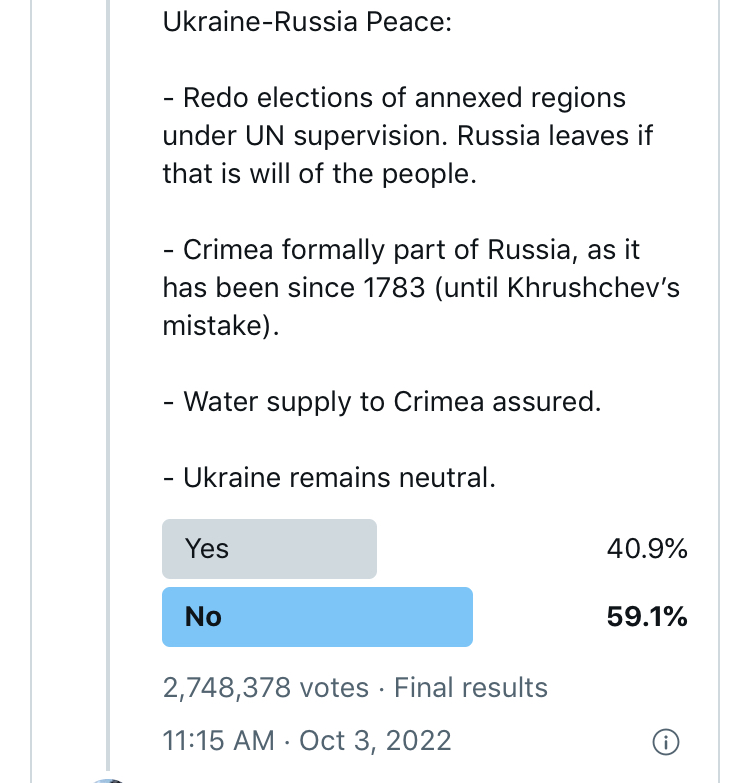Click the Ukraine remains neutral line
This screenshot has width=750, height=783.
coord(329,478)
